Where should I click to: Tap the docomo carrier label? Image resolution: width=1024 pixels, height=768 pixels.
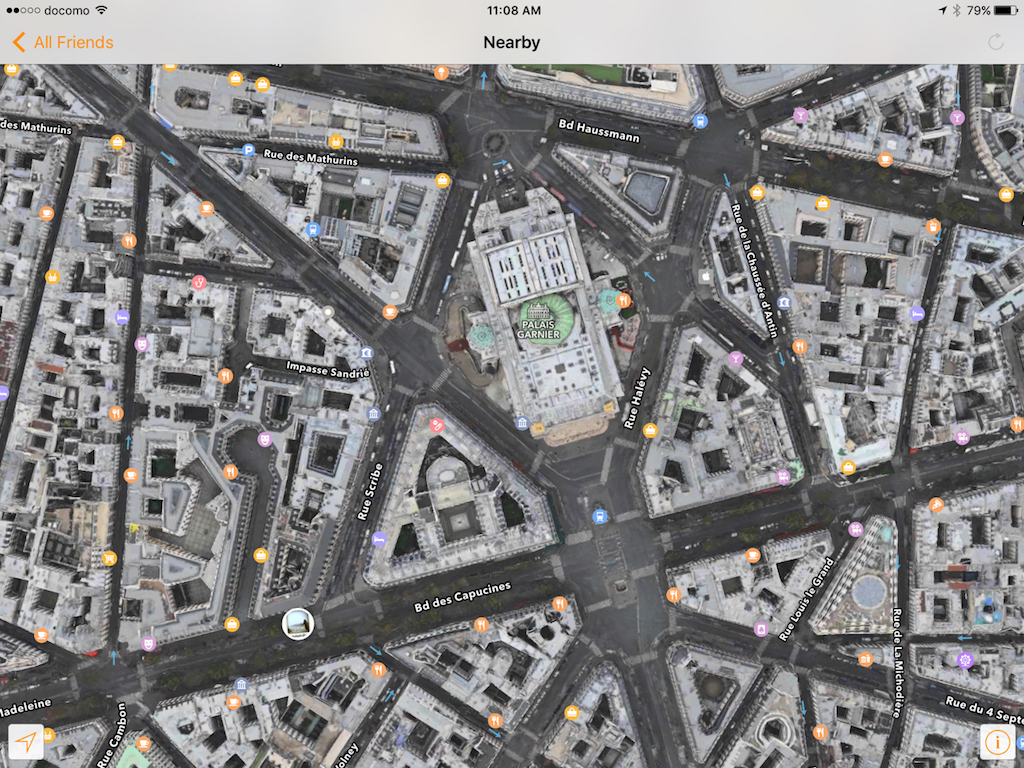pyautogui.click(x=67, y=10)
